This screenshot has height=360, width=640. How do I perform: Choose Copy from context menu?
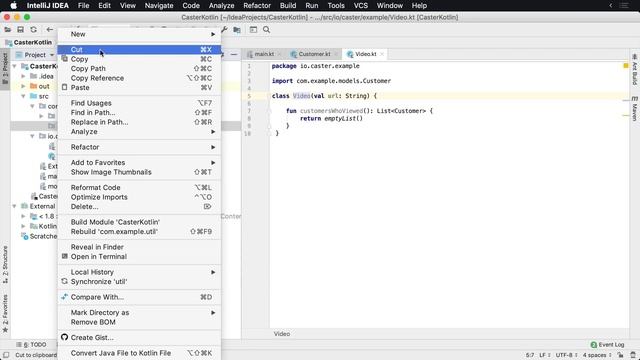tap(139, 59)
